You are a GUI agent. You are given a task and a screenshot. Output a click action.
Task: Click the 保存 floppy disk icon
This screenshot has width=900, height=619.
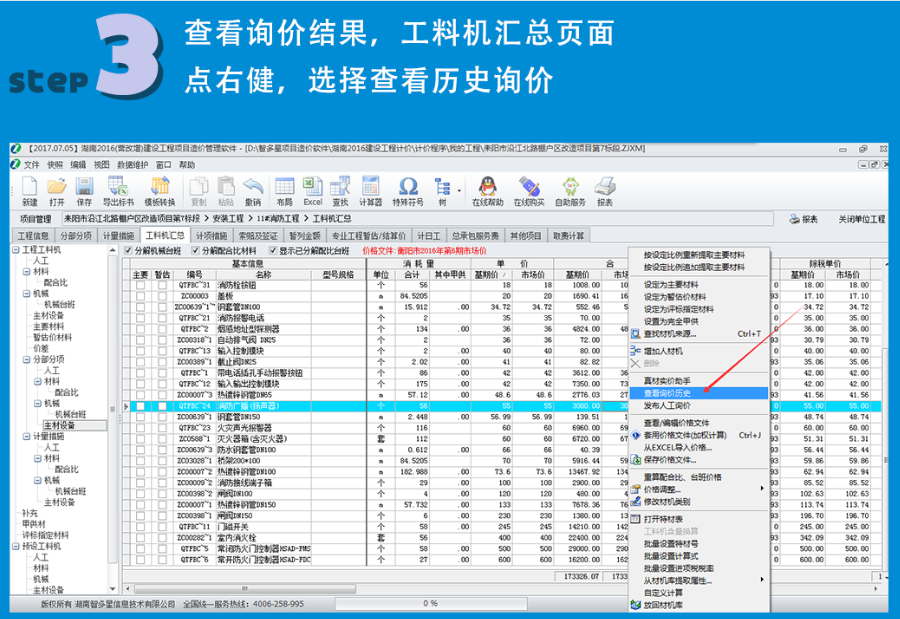coord(84,188)
